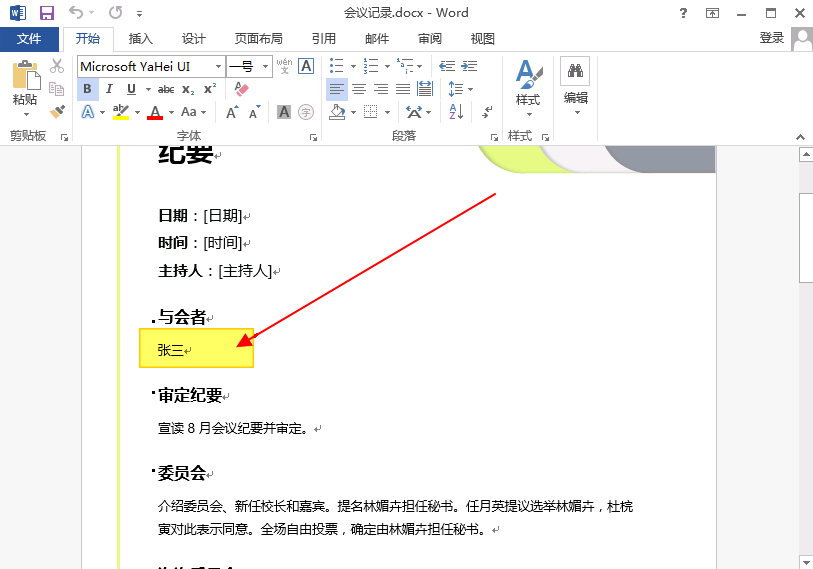Open Font dialog launcher in 字体 group
The image size is (813, 569).
[x=313, y=137]
